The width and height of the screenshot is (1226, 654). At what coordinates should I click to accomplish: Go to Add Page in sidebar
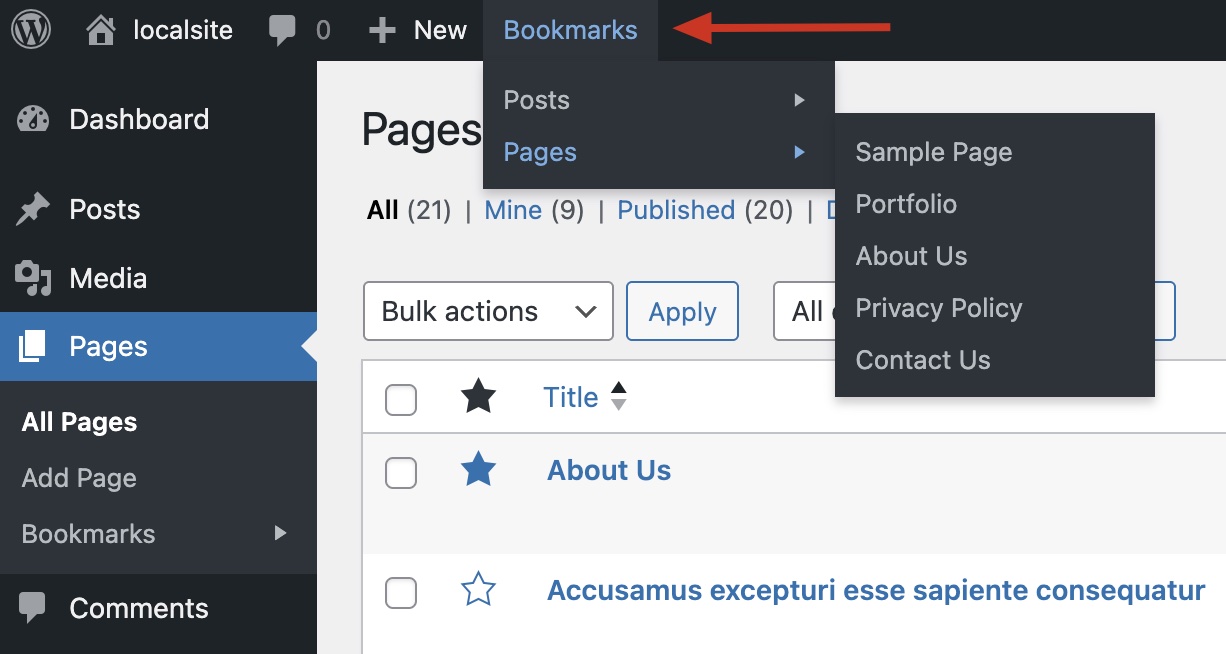tap(79, 478)
